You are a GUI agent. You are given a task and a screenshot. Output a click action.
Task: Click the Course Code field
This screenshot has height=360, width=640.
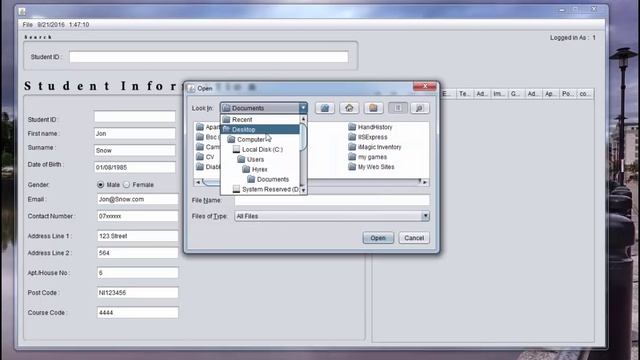point(138,313)
